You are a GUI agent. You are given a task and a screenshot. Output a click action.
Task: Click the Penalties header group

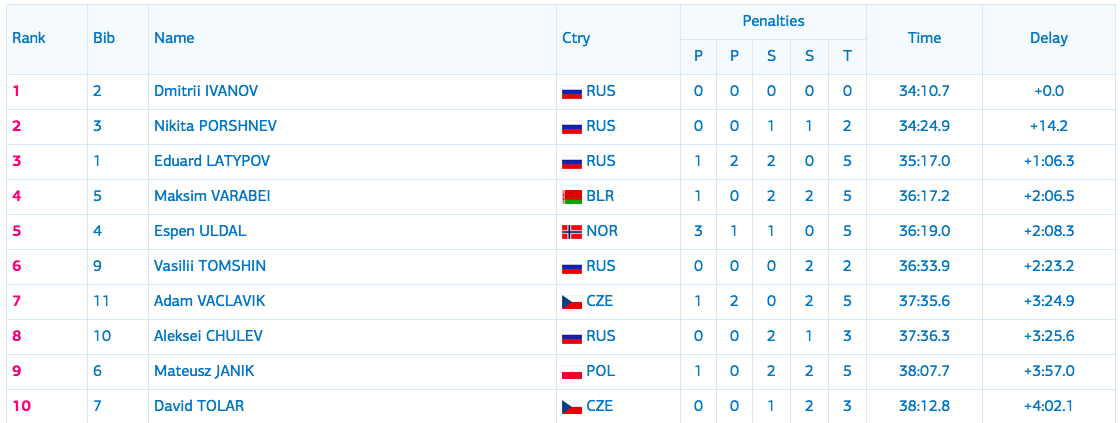773,21
